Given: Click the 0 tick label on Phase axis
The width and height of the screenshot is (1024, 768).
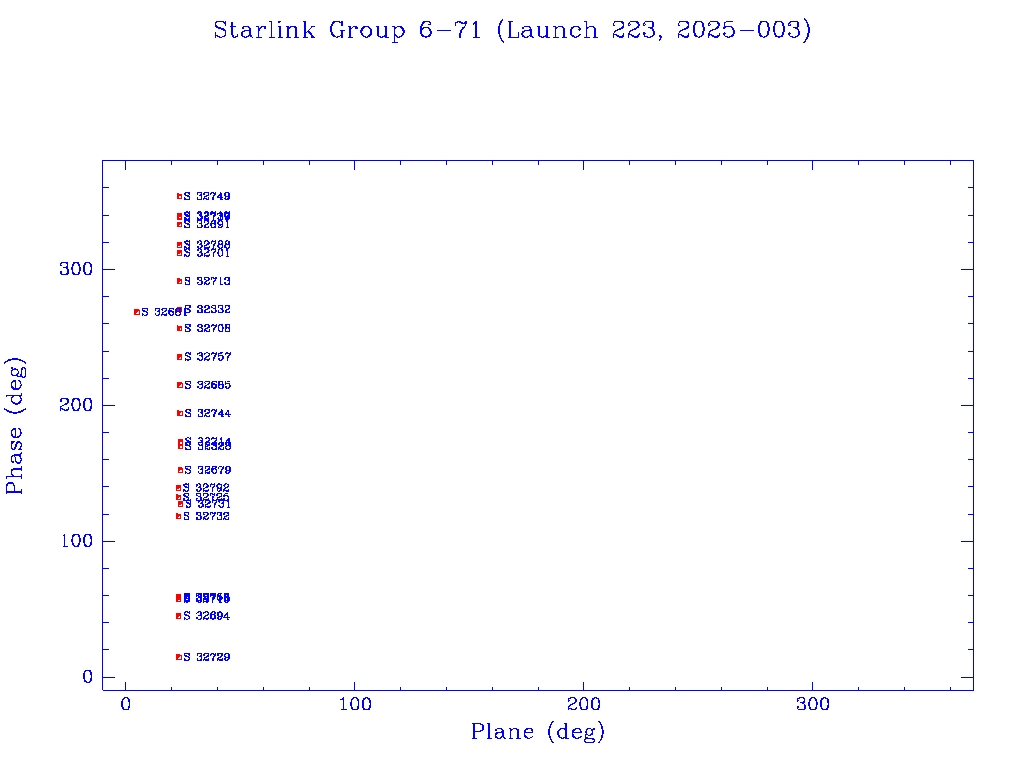Looking at the screenshot, I should [88, 677].
